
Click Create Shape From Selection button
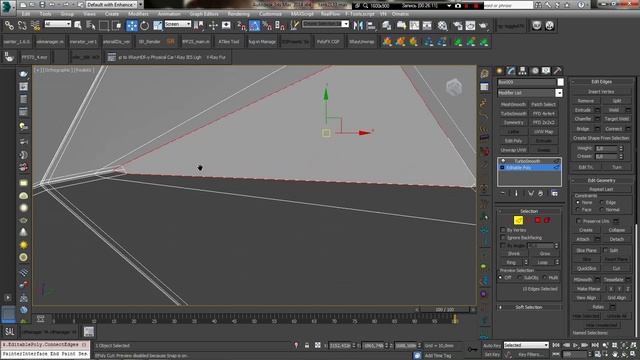601,138
